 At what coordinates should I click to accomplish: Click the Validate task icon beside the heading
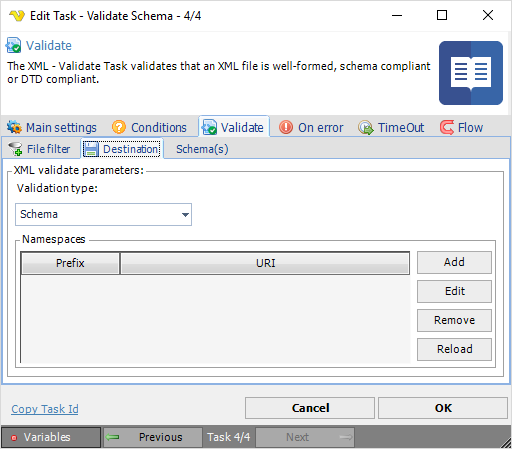[13, 45]
